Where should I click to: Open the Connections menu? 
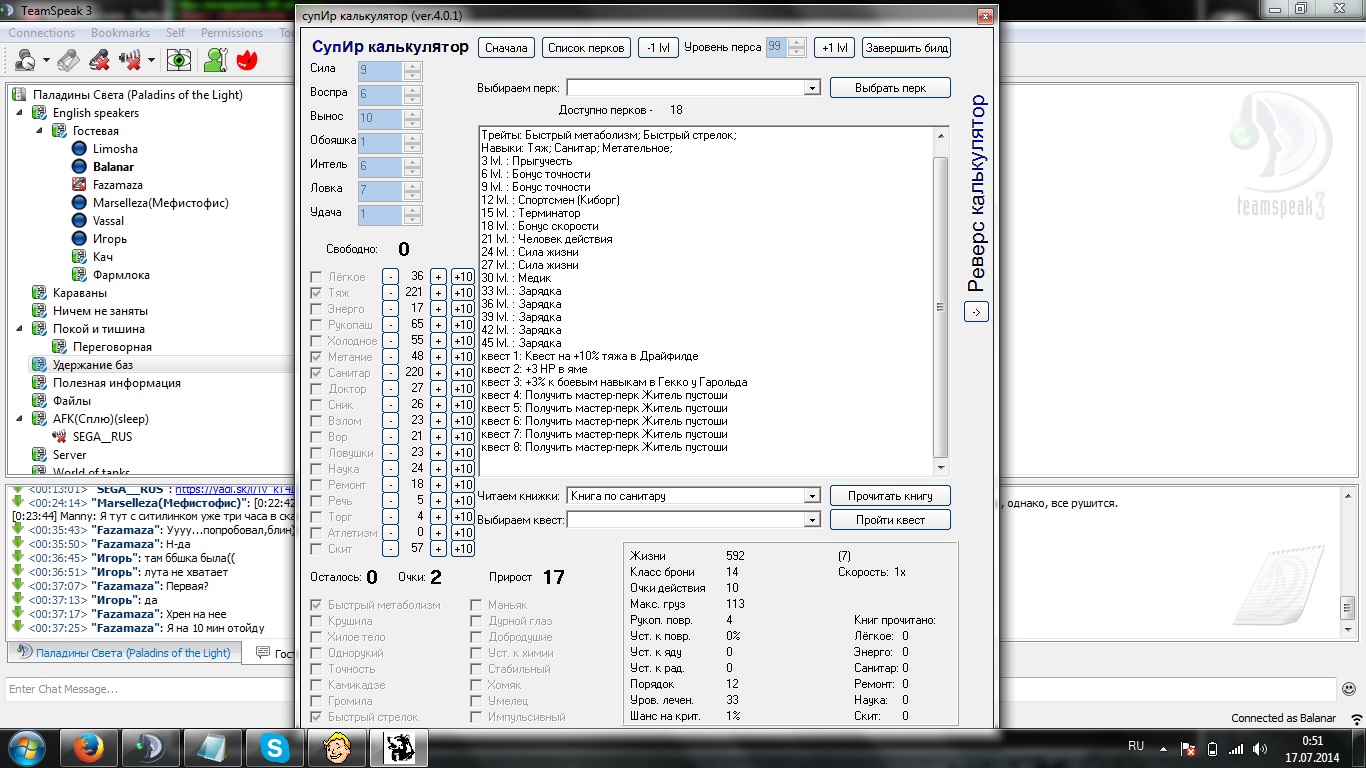coord(42,33)
